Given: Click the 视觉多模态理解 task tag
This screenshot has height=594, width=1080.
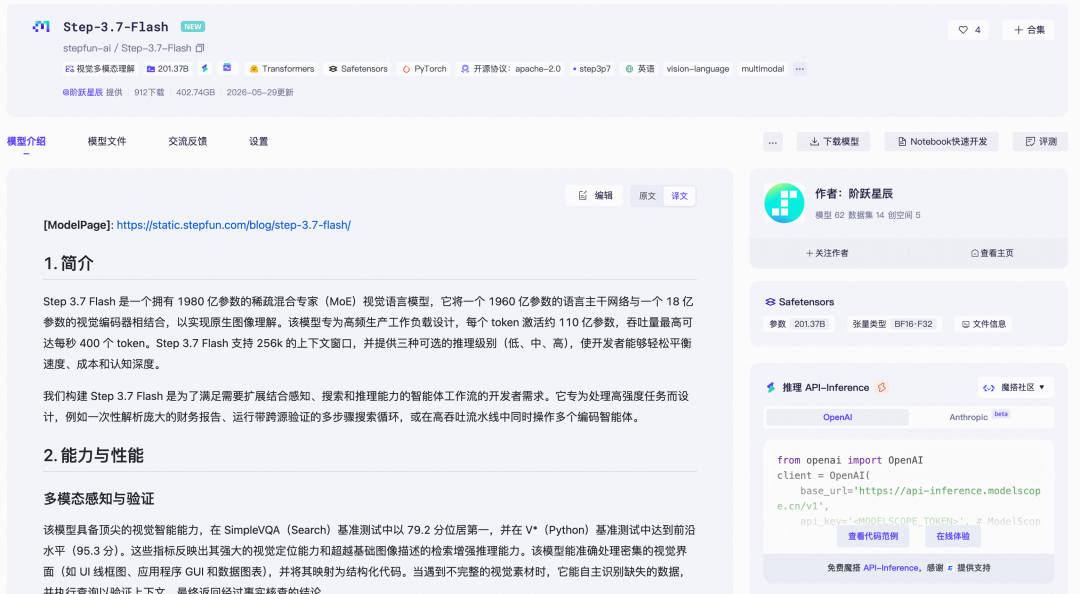Looking at the screenshot, I should tap(100, 69).
